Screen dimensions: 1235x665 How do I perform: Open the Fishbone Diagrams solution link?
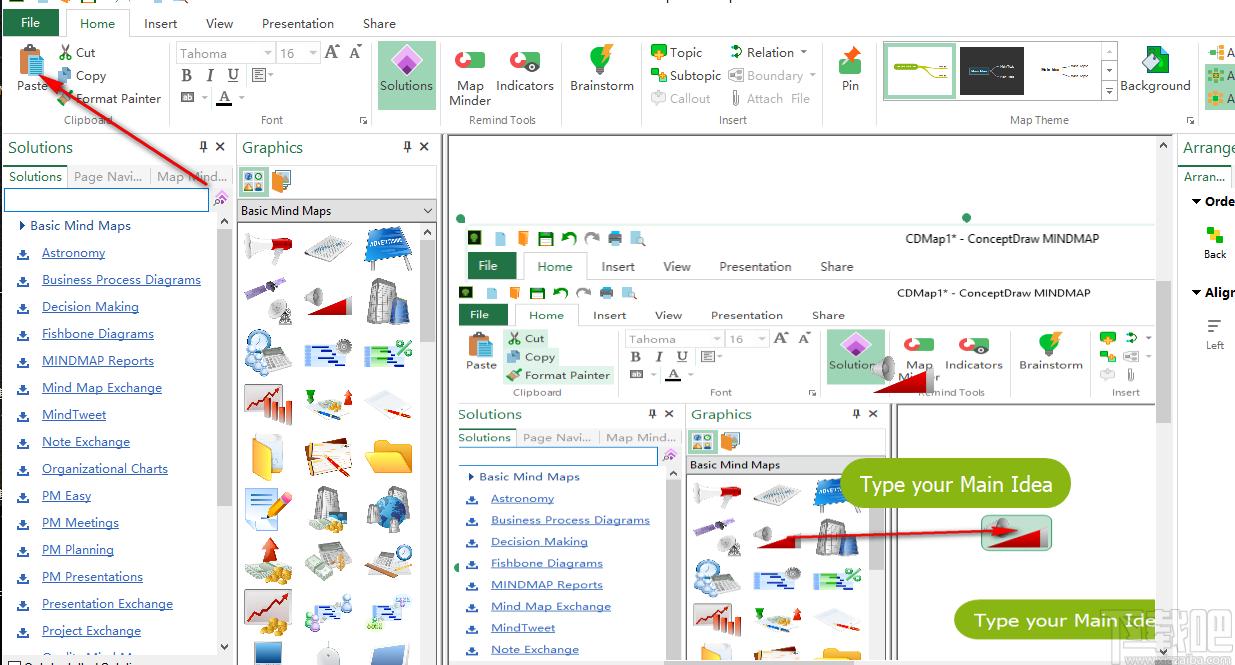98,334
